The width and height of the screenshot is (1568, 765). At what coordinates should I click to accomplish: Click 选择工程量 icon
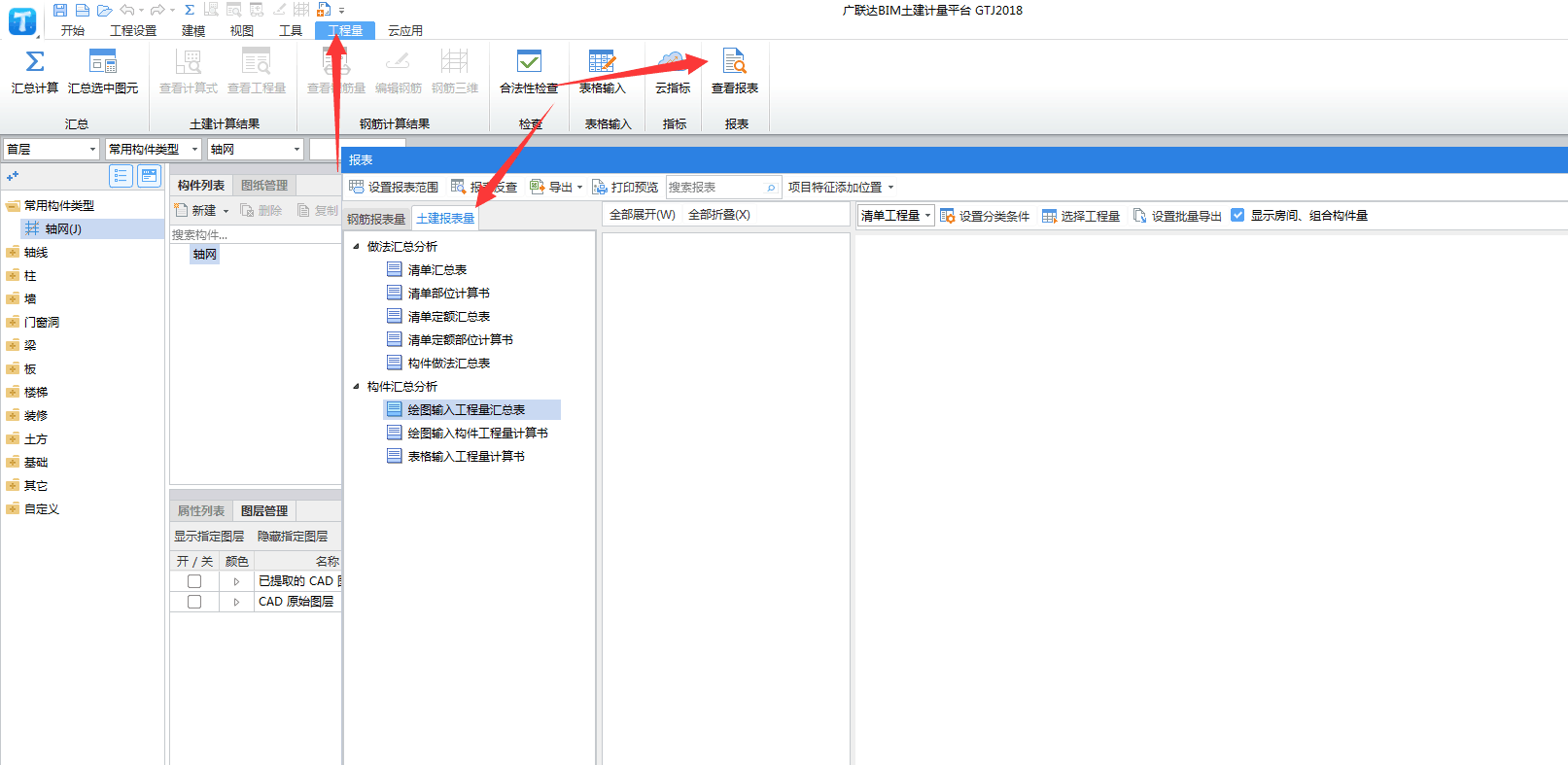click(1049, 216)
